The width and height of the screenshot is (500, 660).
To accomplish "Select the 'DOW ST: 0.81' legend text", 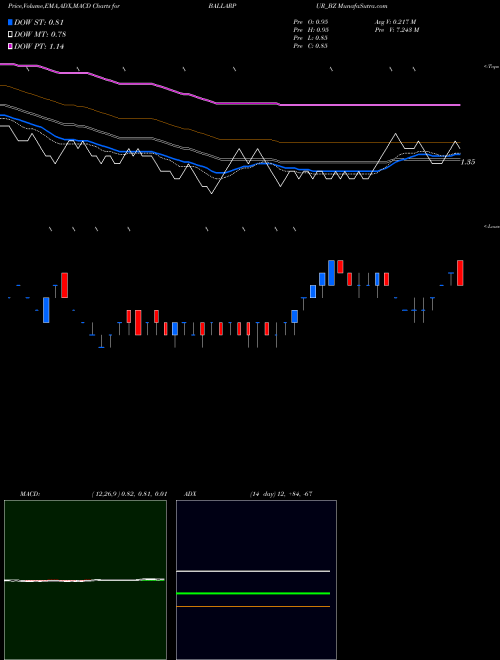I will (39, 22).
